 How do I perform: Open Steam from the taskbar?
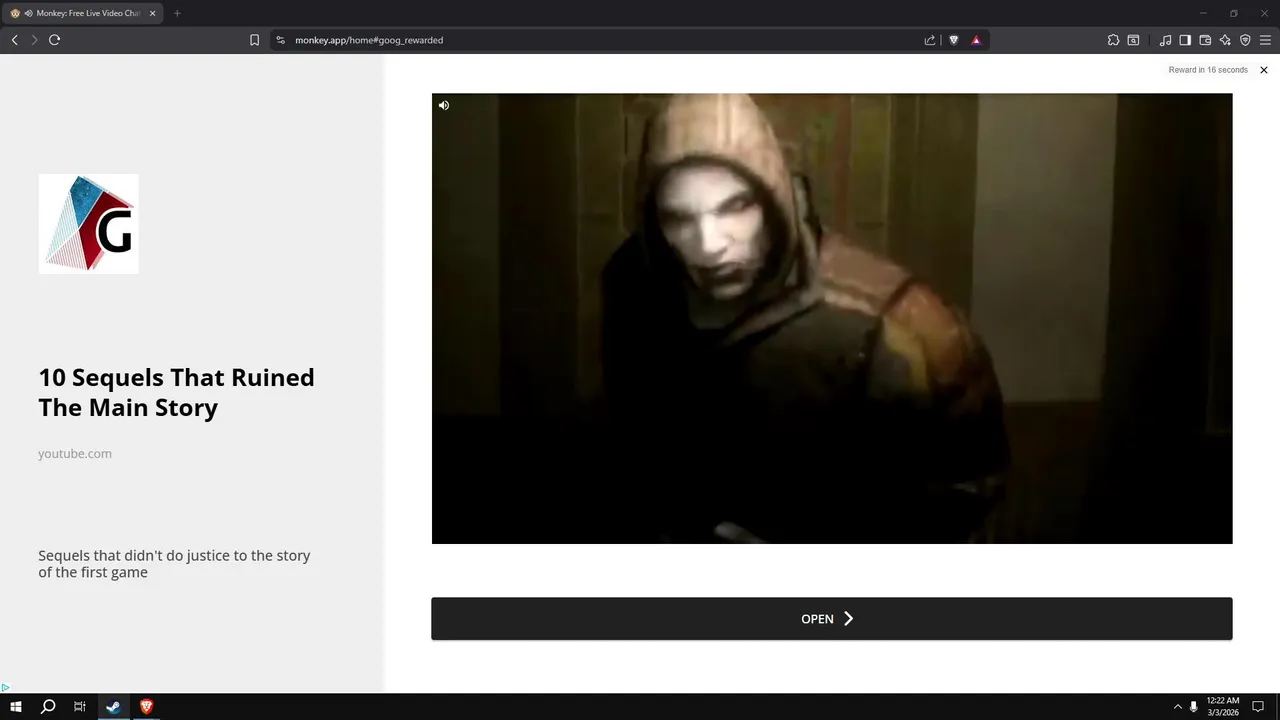tap(113, 707)
